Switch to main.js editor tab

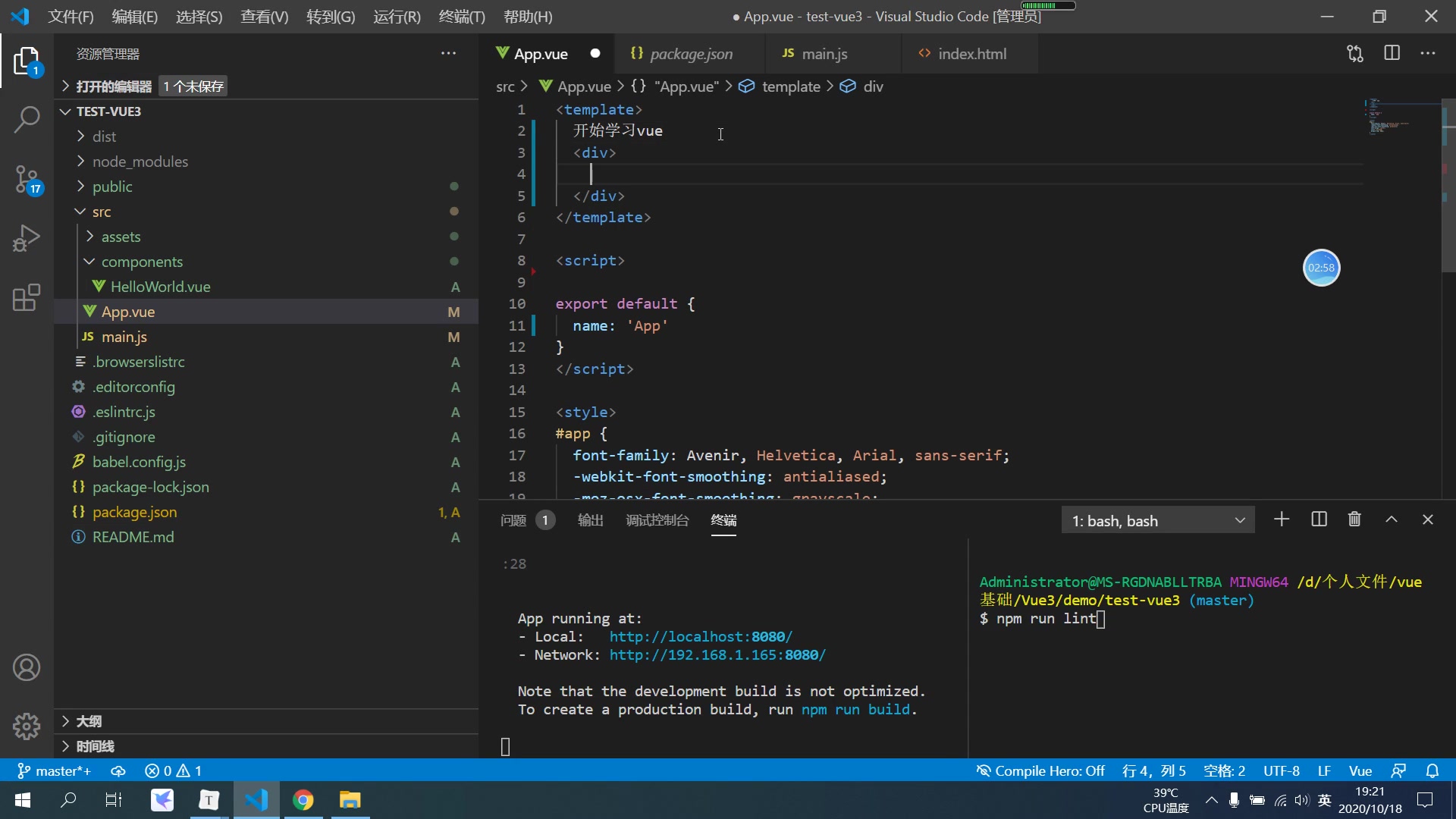(833, 54)
